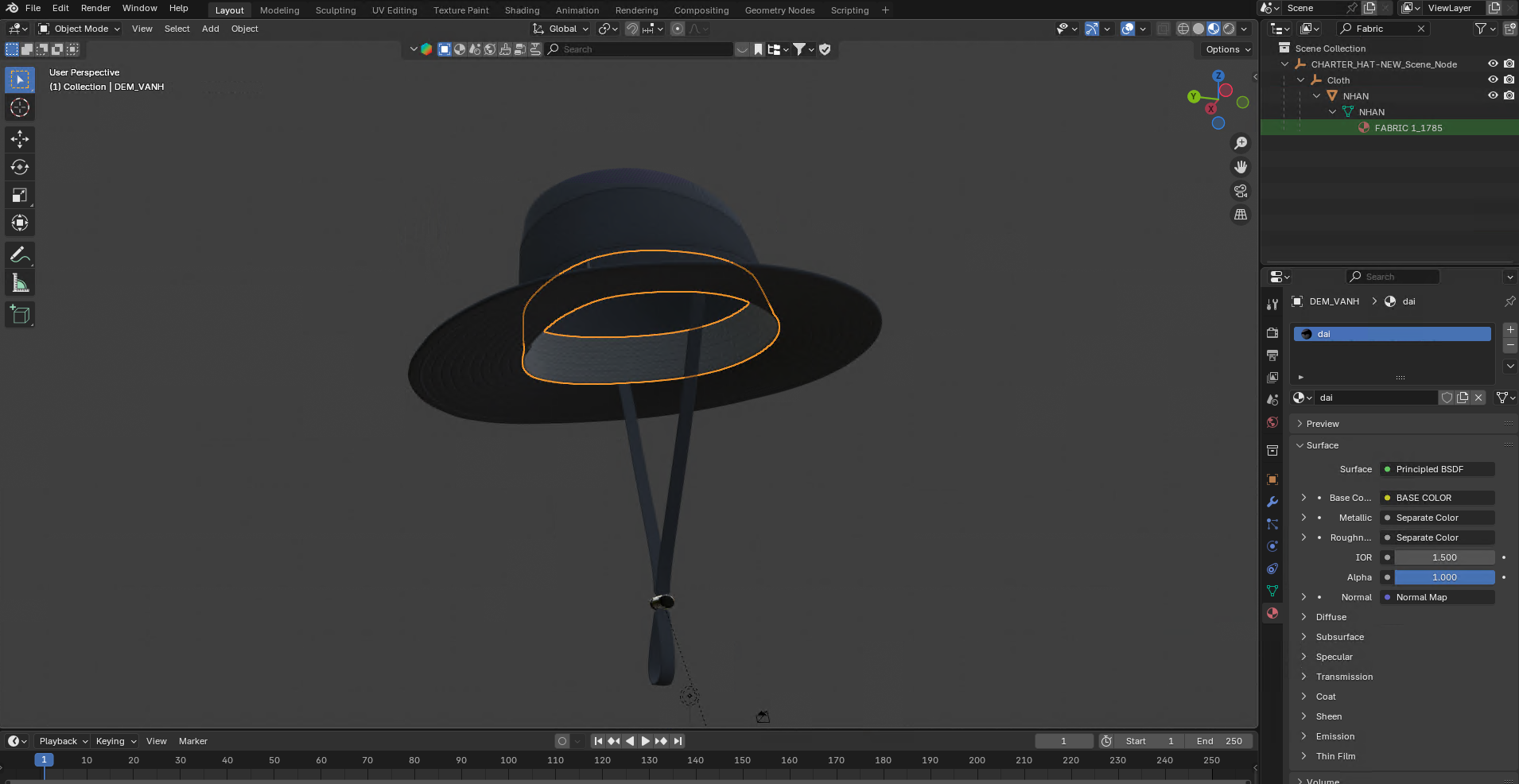Screen dimensions: 1519x784
Task: Hide the Cloth object in the outliner
Action: 1493,80
